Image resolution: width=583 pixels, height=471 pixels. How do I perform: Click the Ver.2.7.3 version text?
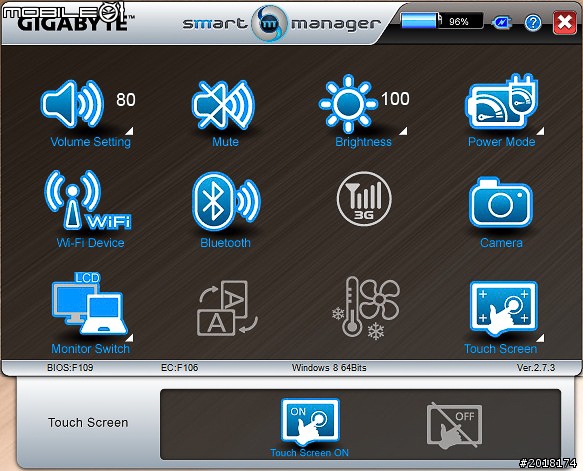coord(536,368)
